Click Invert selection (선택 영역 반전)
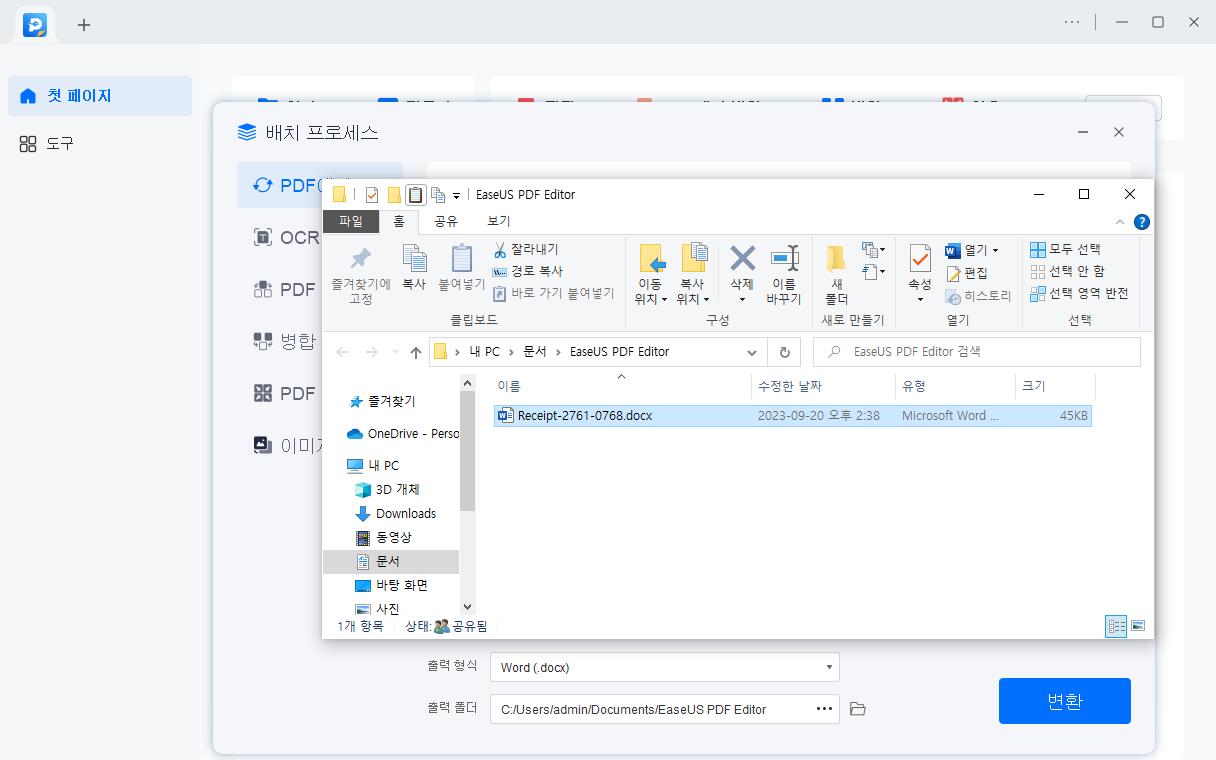1216x760 pixels. click(x=1079, y=293)
